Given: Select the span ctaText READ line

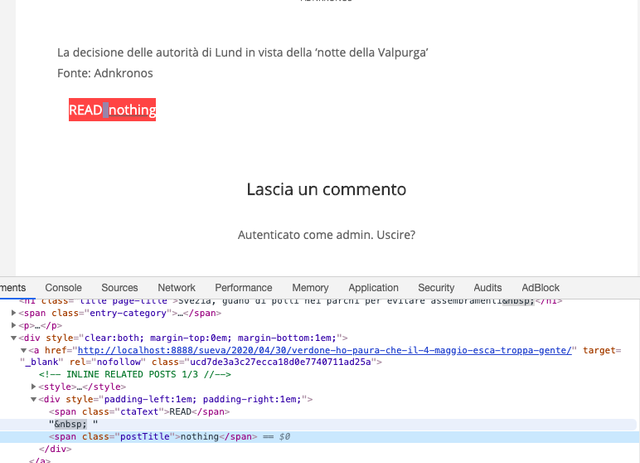Looking at the screenshot, I should point(139,412).
